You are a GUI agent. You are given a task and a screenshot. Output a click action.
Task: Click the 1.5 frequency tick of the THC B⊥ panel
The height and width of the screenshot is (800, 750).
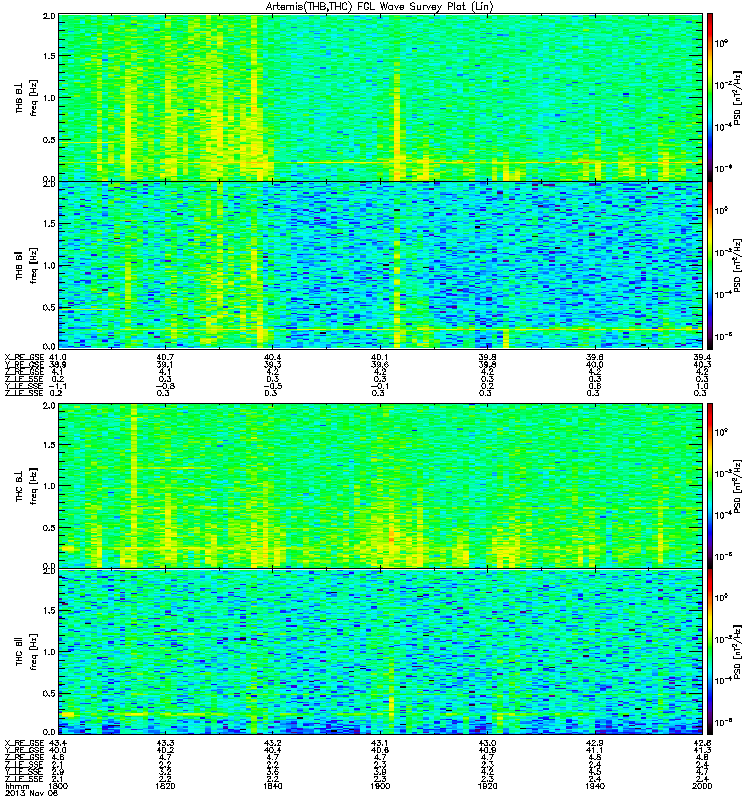[49, 445]
